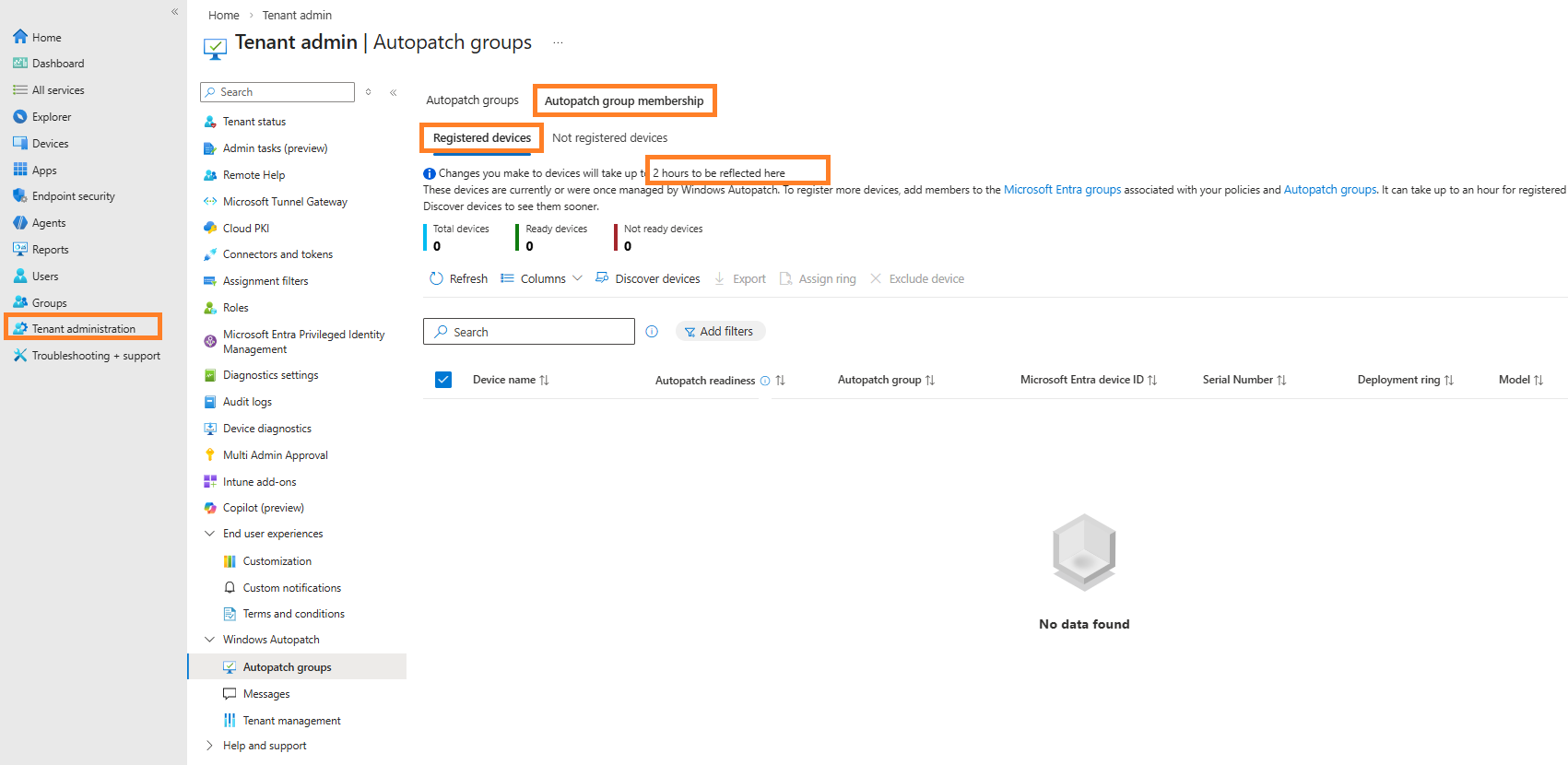Click the Microsoft Entra groups link
1568x765 pixels.
1062,190
